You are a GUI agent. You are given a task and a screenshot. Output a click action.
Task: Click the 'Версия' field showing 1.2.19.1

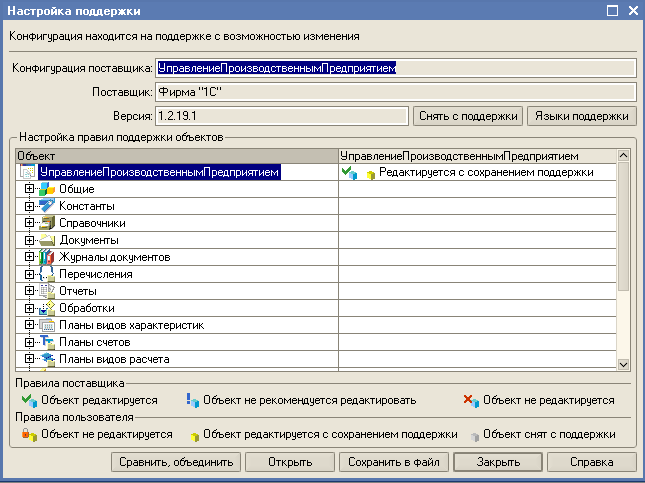tap(282, 116)
